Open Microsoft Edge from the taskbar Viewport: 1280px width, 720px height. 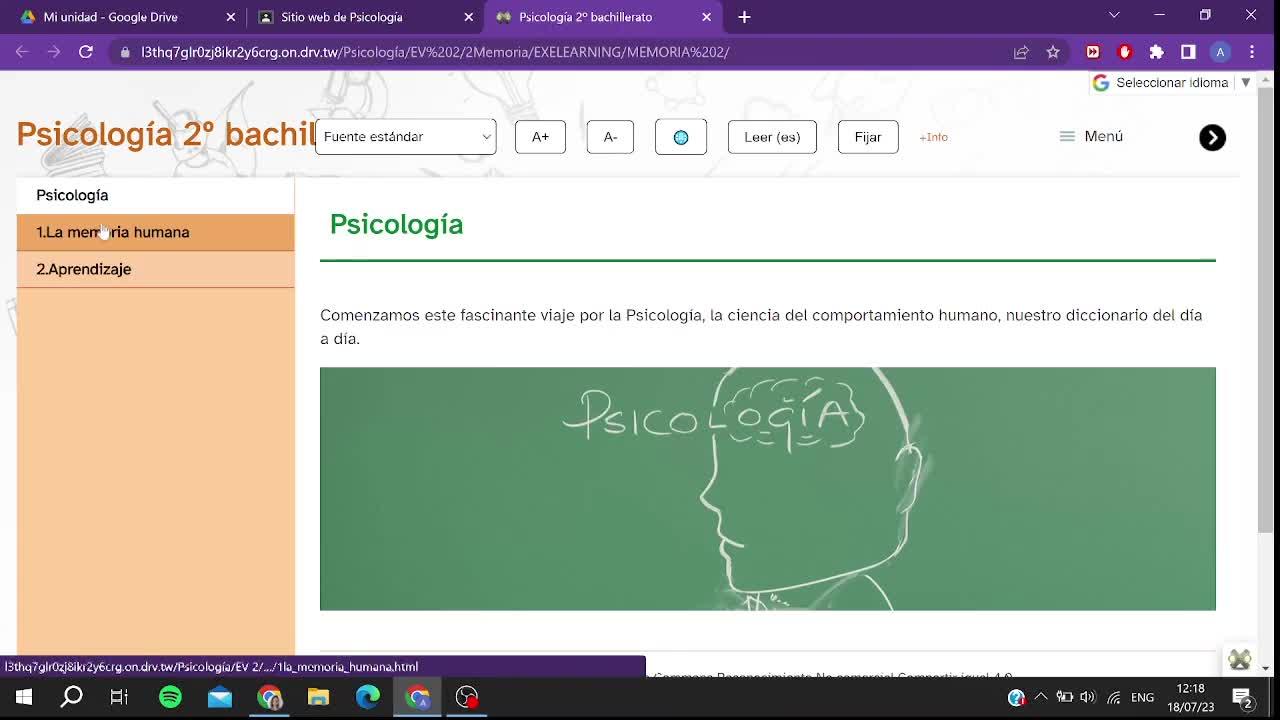click(368, 697)
